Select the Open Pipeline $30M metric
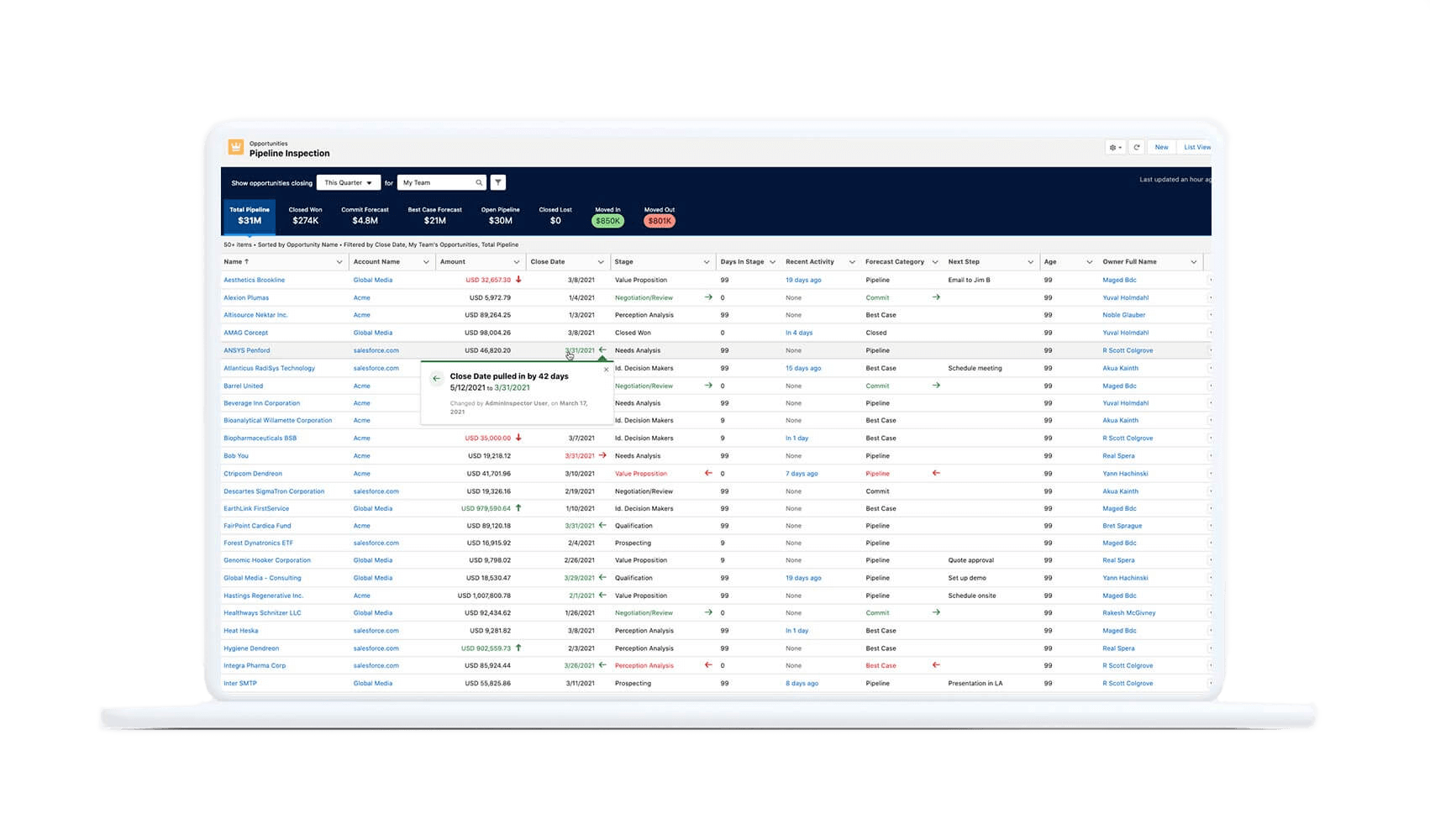The image size is (1430, 840). pos(500,216)
